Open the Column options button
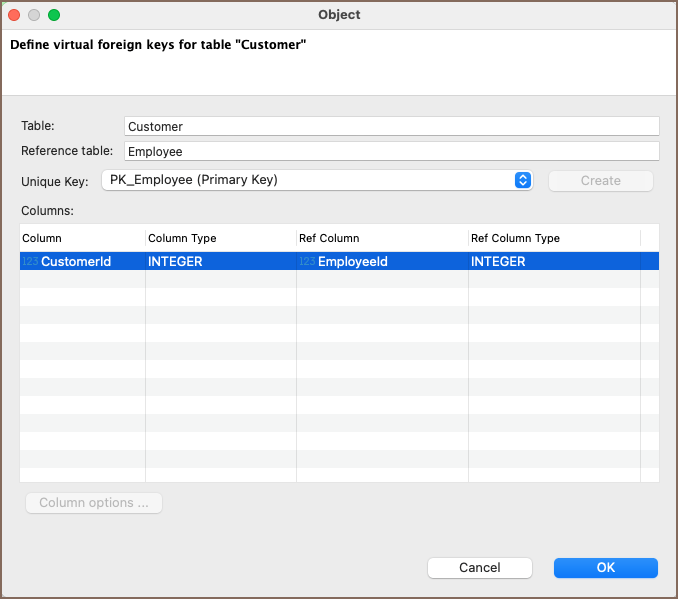678x599 pixels. pos(94,503)
